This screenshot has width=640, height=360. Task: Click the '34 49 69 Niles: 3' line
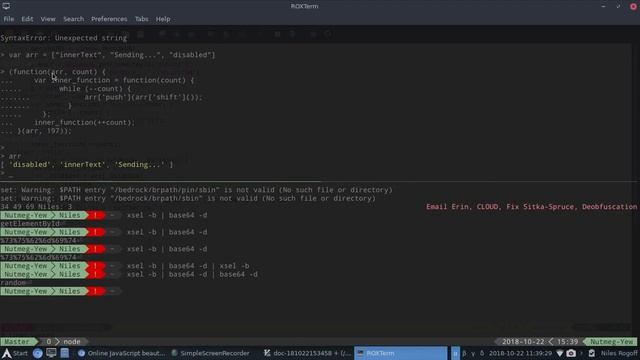click(x=36, y=207)
